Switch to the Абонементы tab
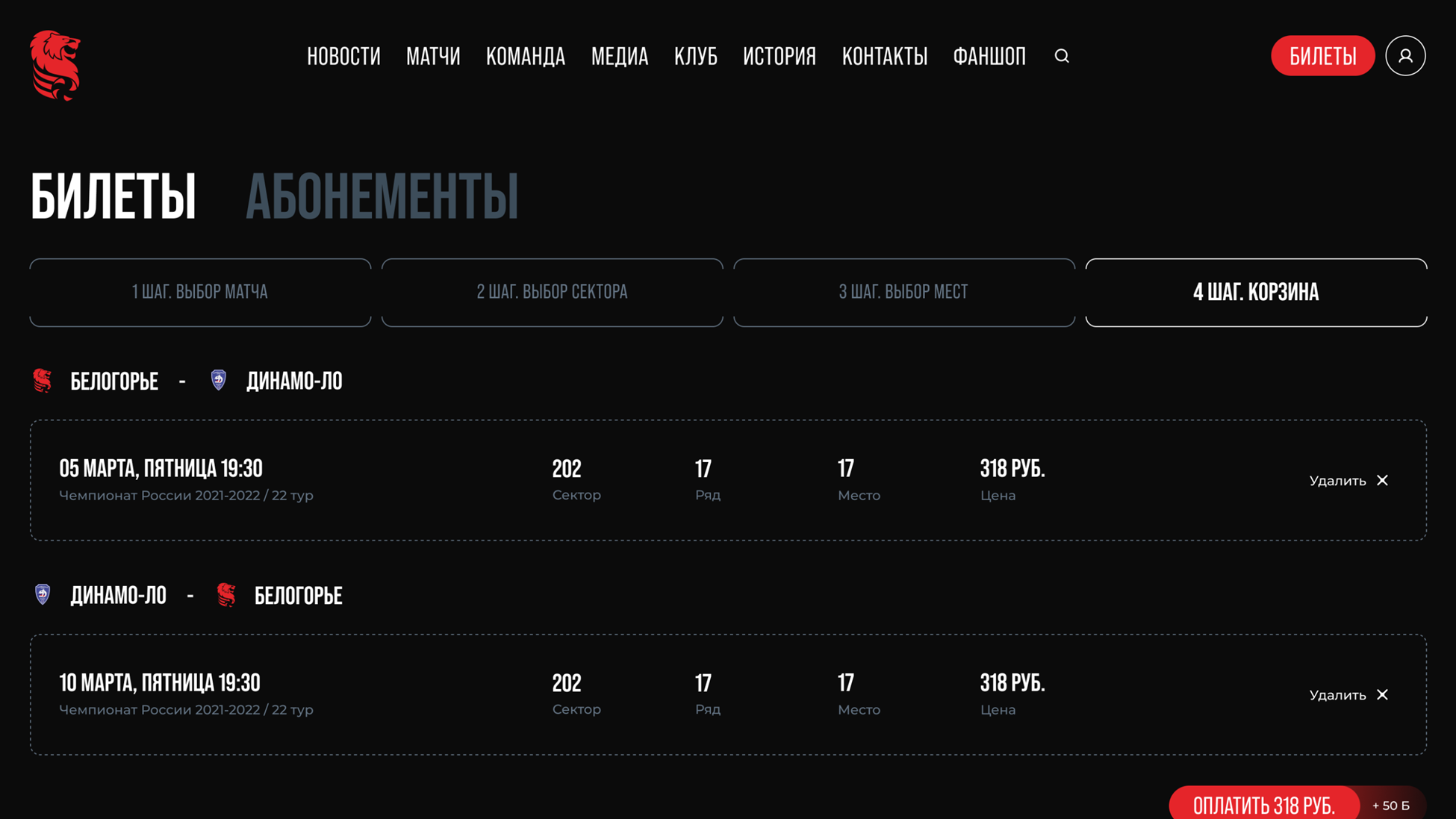1456x819 pixels. 382,196
